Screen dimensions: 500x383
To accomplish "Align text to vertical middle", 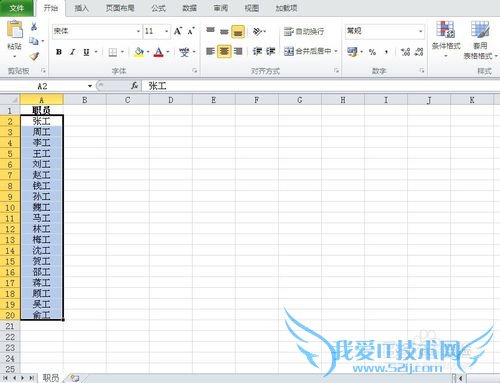I will 224,31.
